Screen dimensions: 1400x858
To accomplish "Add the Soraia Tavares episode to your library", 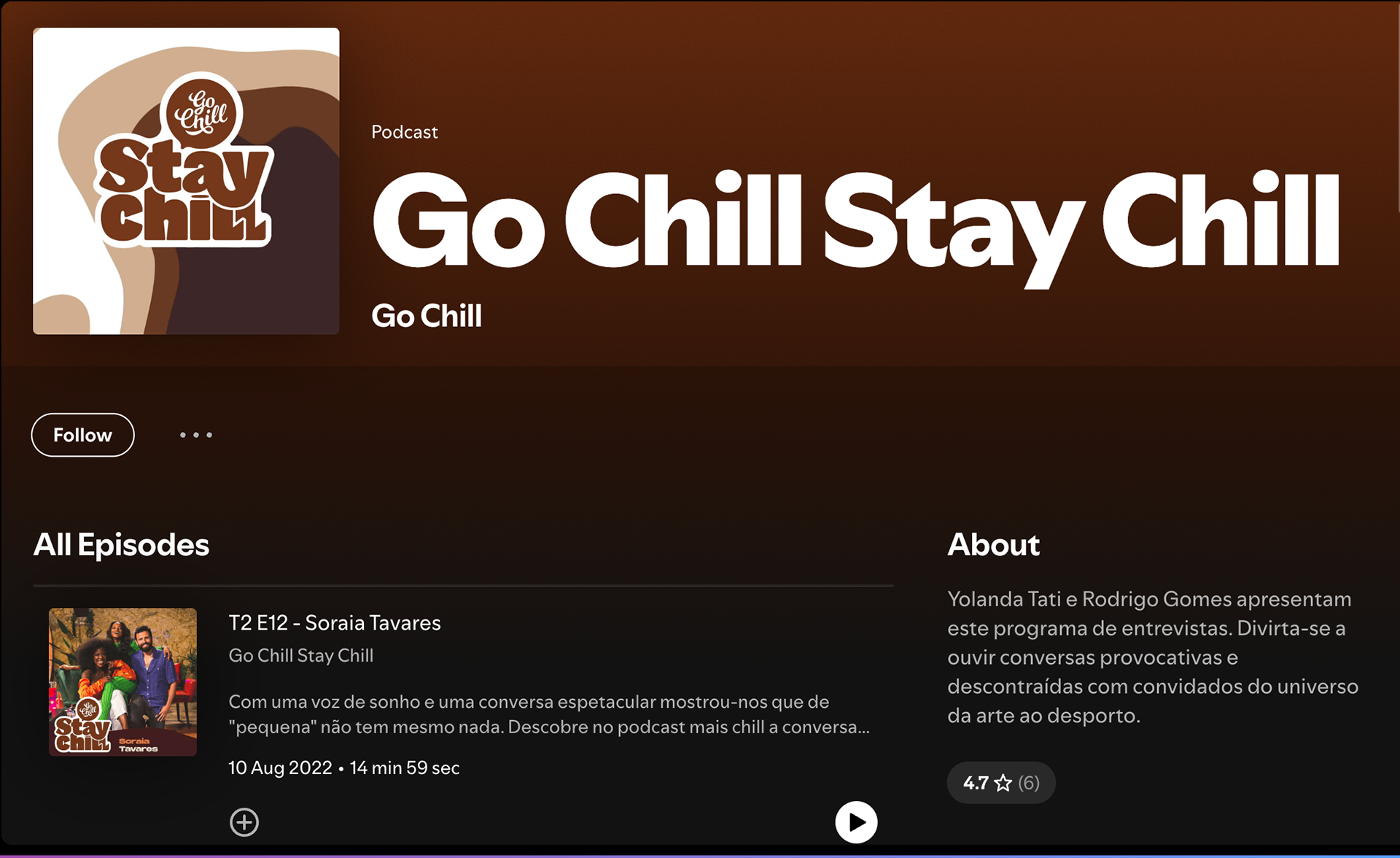I will point(244,822).
